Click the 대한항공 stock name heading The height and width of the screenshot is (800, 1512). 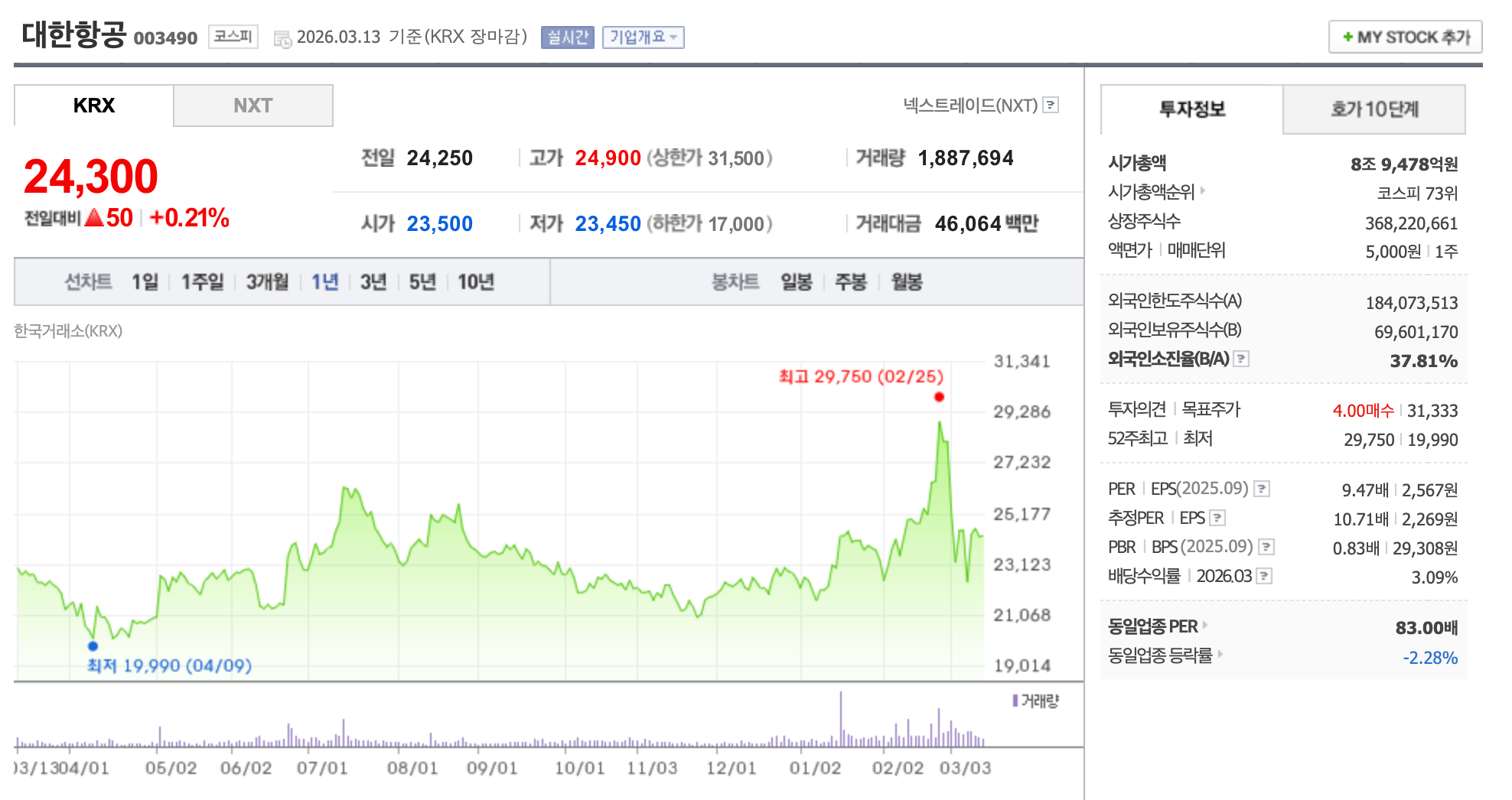73,34
